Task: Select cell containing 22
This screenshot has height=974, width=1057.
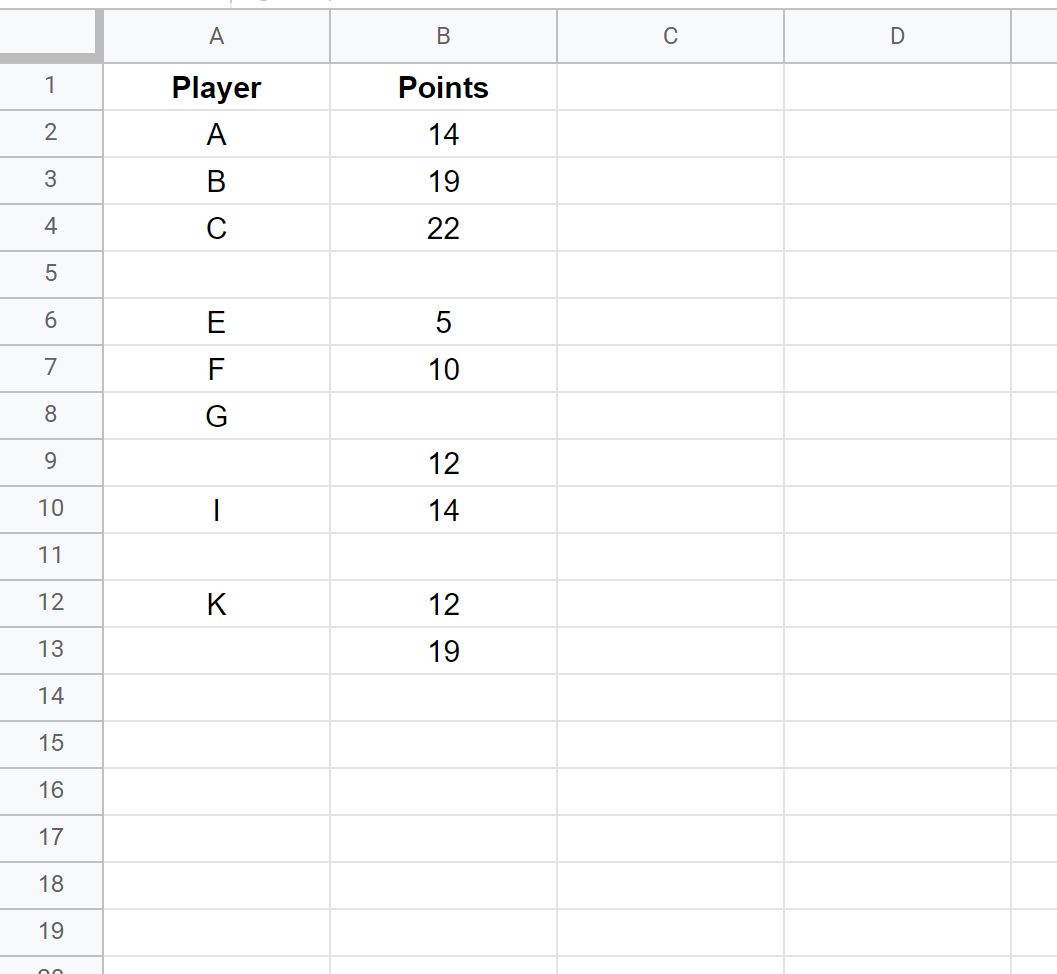Action: point(444,228)
